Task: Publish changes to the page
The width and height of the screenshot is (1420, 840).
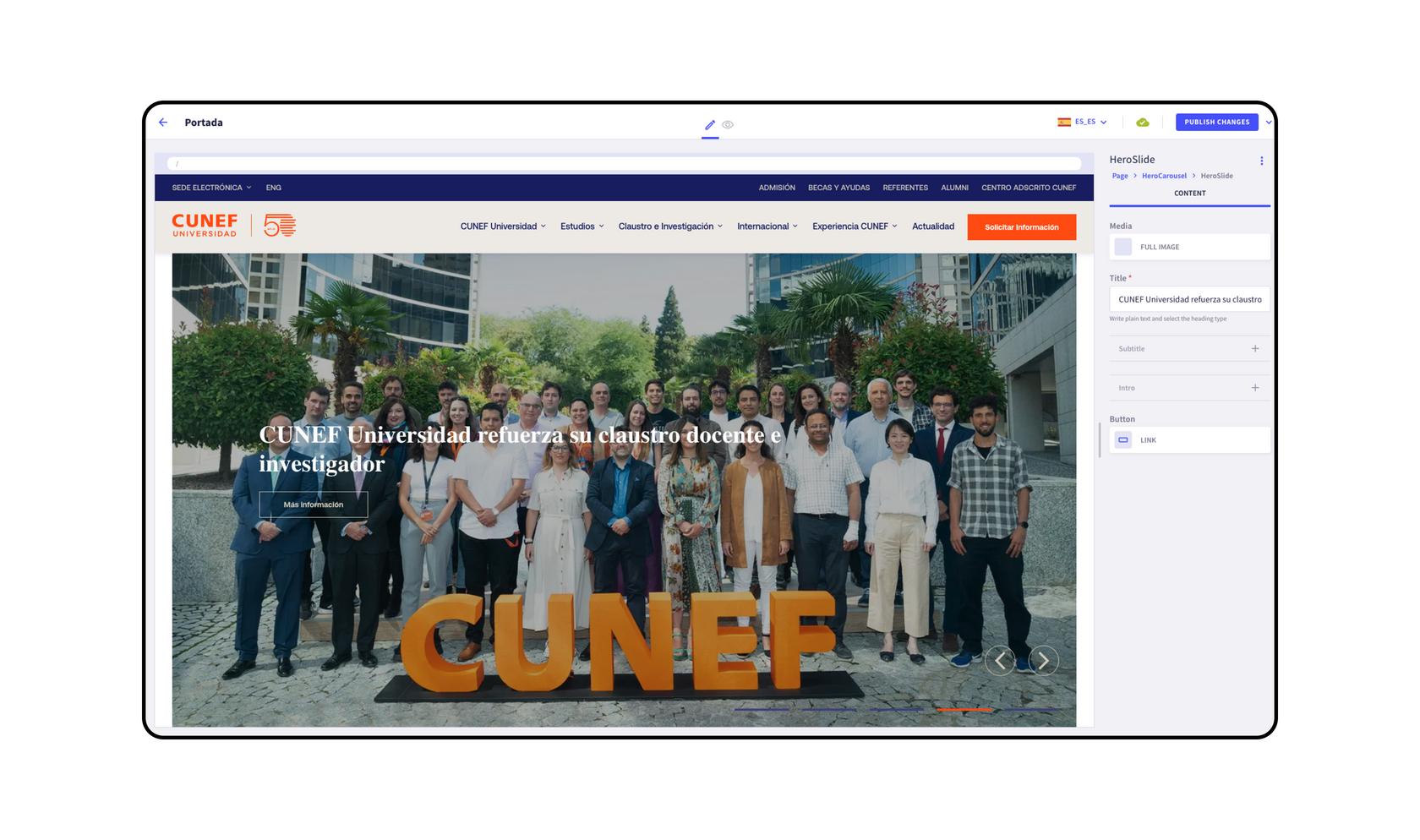Action: click(1216, 122)
